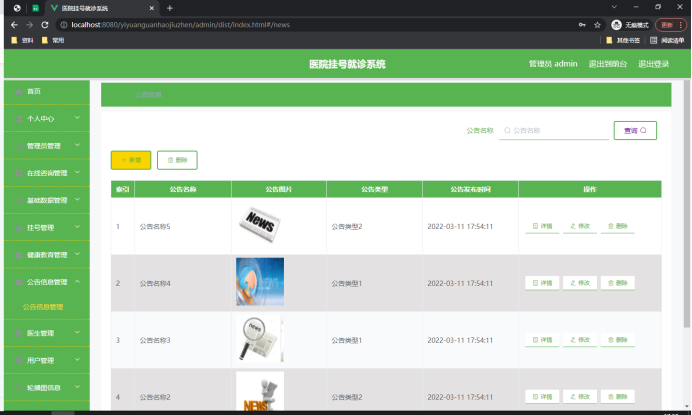The height and width of the screenshot is (415, 692).
Task: Click the 管理员 admin label in header
Action: [553, 64]
